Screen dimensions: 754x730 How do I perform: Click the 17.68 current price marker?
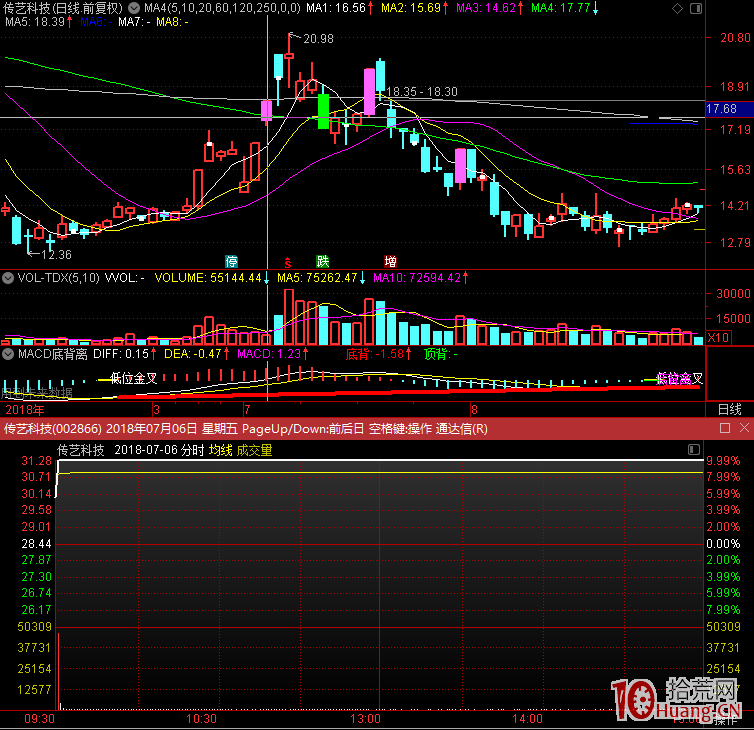722,109
